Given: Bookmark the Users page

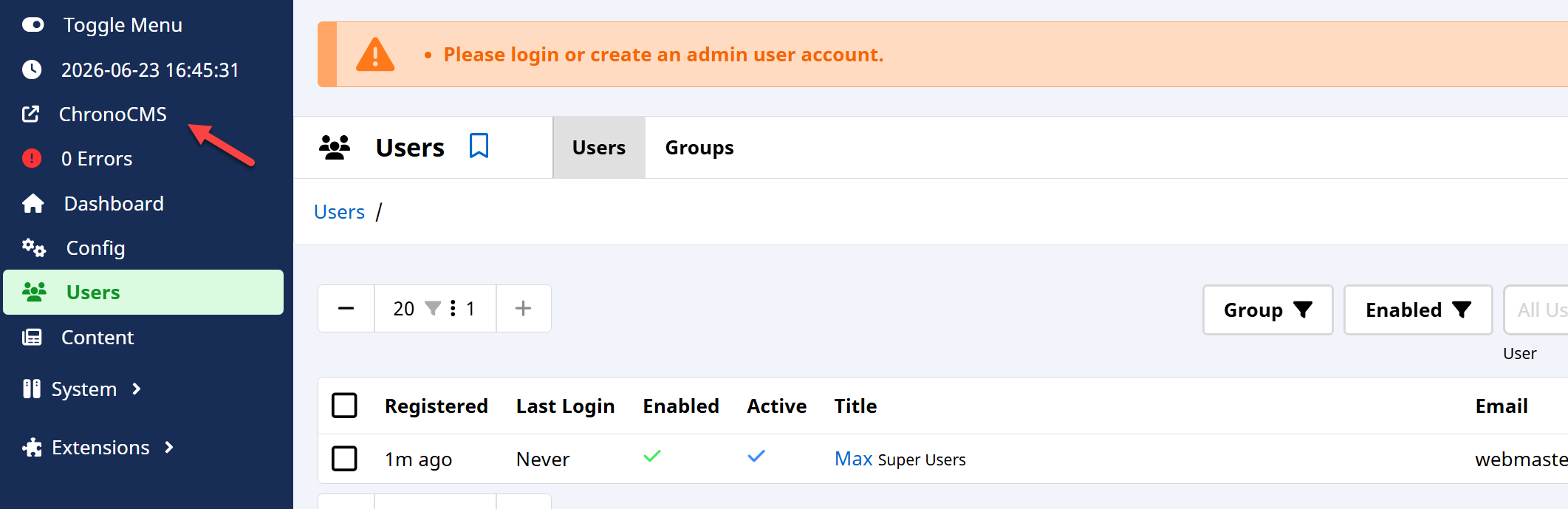Looking at the screenshot, I should pyautogui.click(x=479, y=146).
